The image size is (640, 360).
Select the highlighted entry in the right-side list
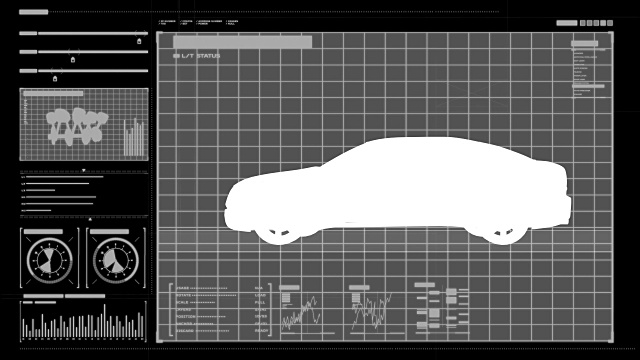click(588, 86)
